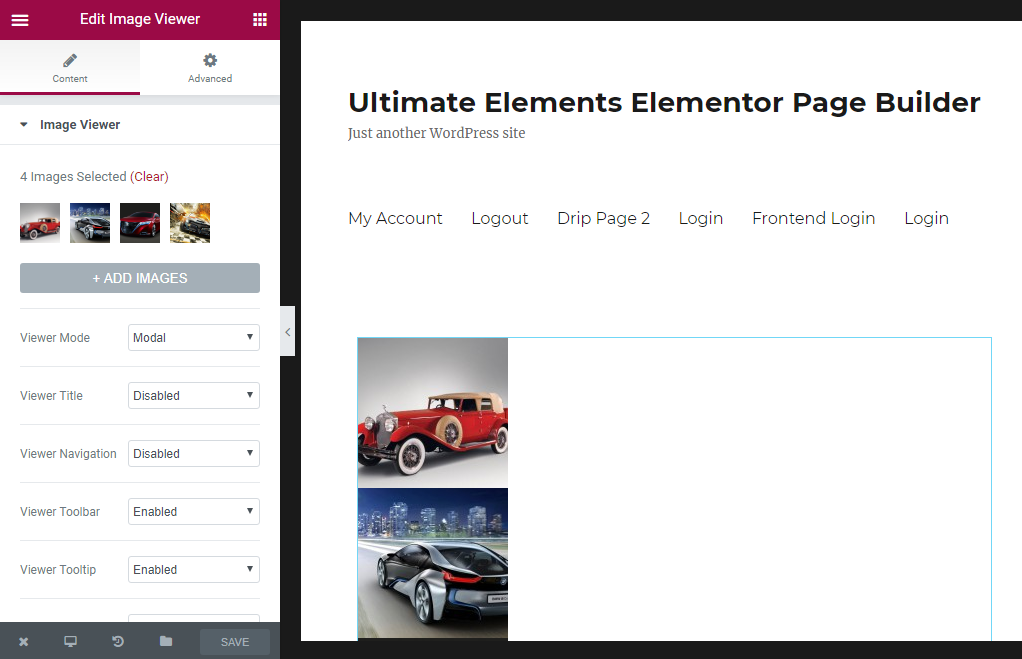The image size is (1022, 659).
Task: Click the '4 Images Selected' text
Action: (x=73, y=177)
